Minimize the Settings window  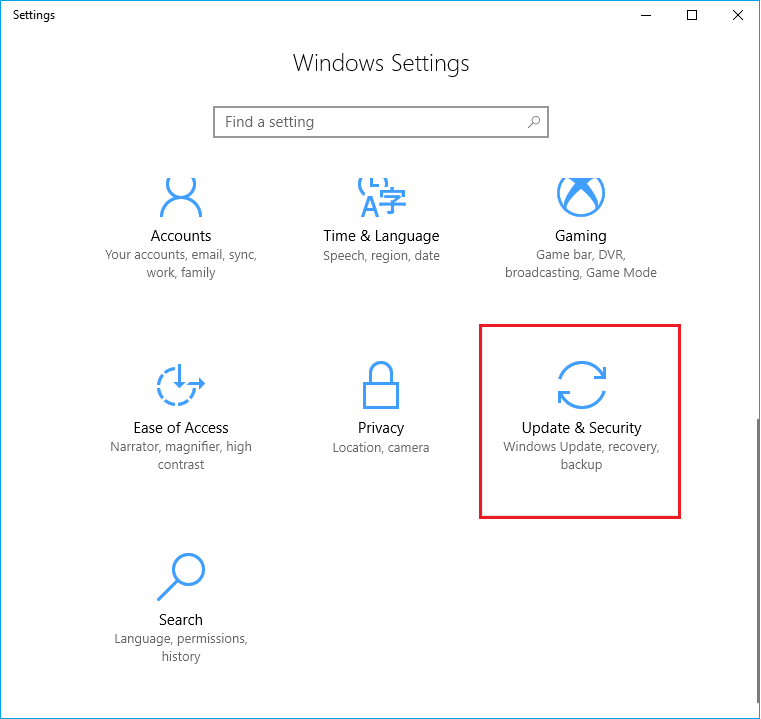646,15
